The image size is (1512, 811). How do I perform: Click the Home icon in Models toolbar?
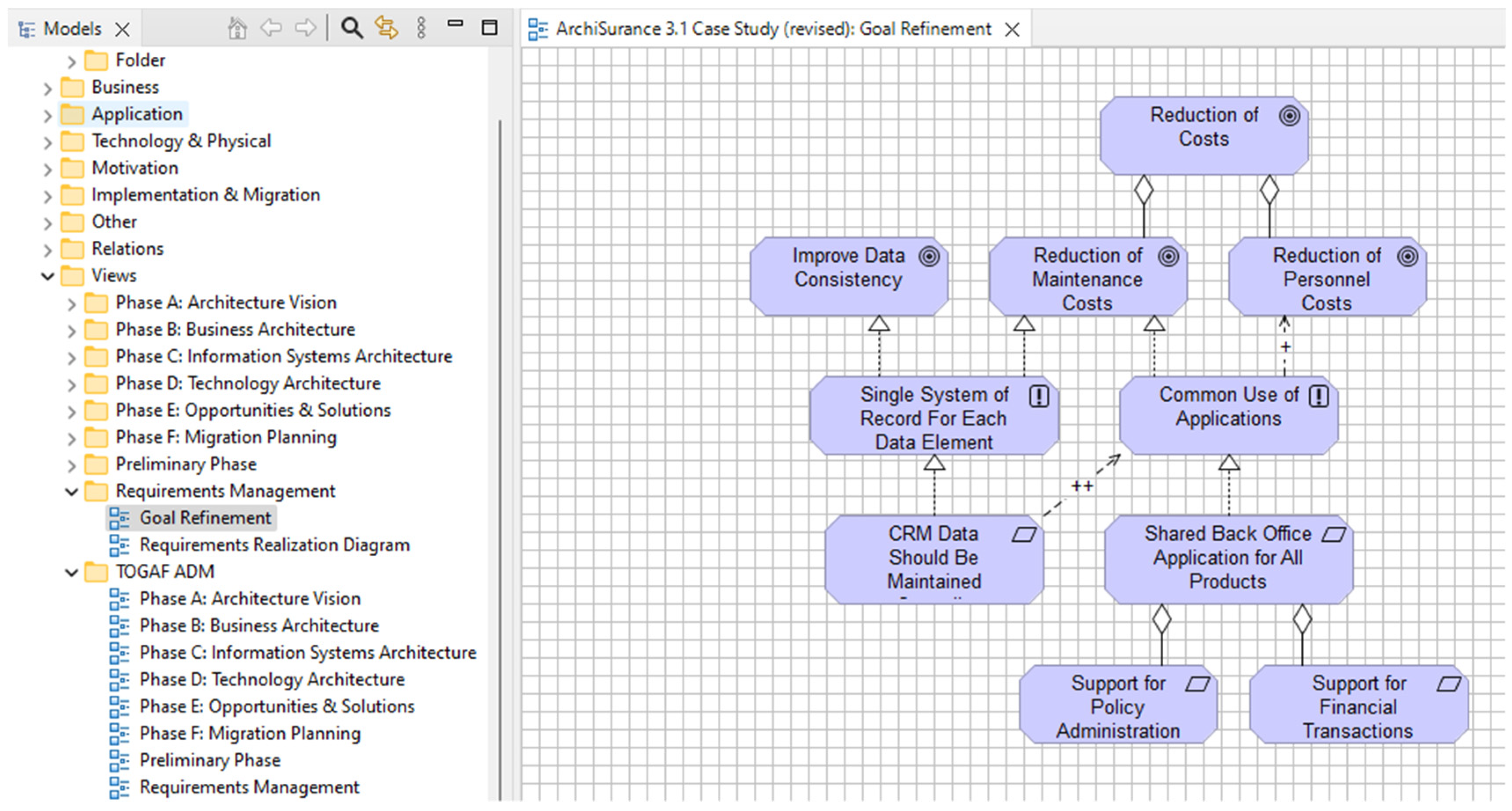[x=237, y=28]
